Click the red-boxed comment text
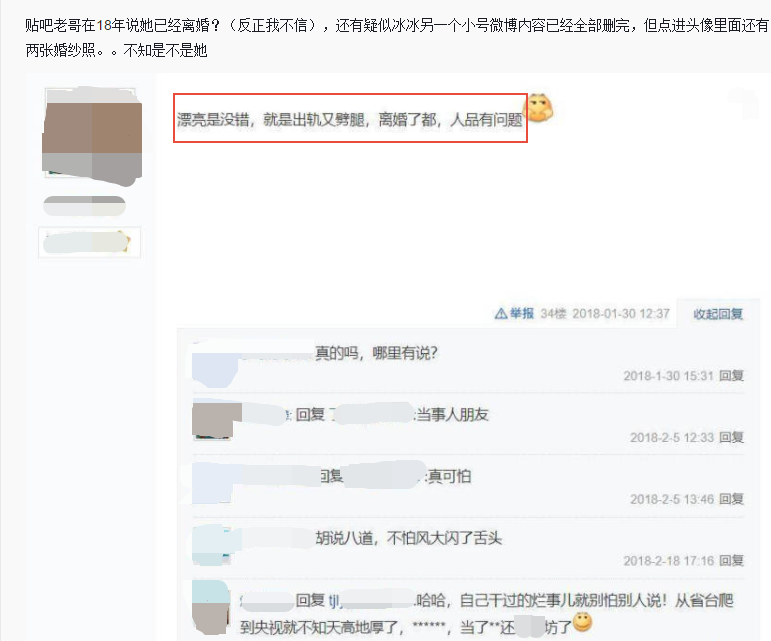The width and height of the screenshot is (771, 641). (350, 119)
